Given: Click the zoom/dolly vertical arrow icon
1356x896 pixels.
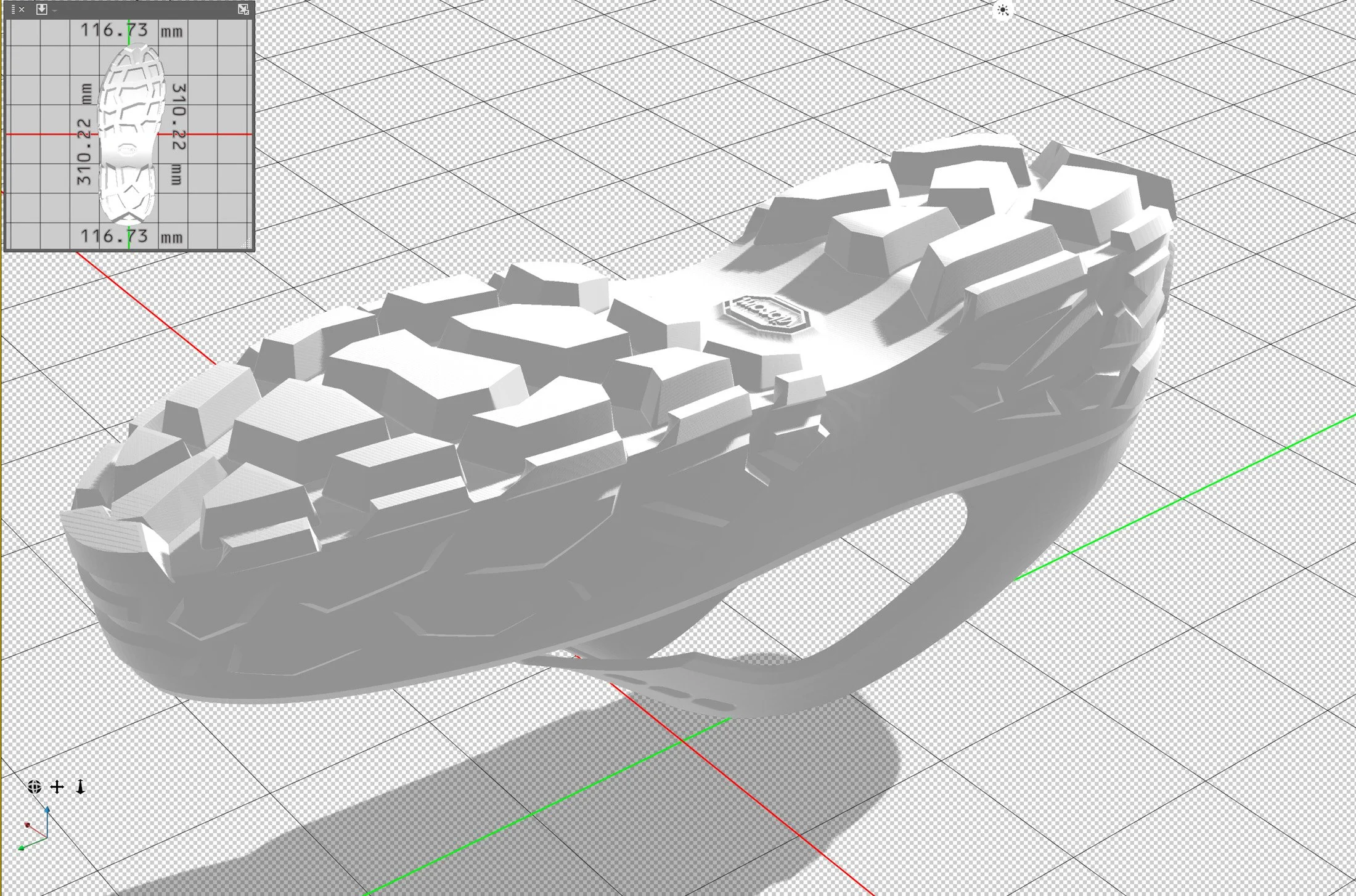Looking at the screenshot, I should [x=80, y=787].
